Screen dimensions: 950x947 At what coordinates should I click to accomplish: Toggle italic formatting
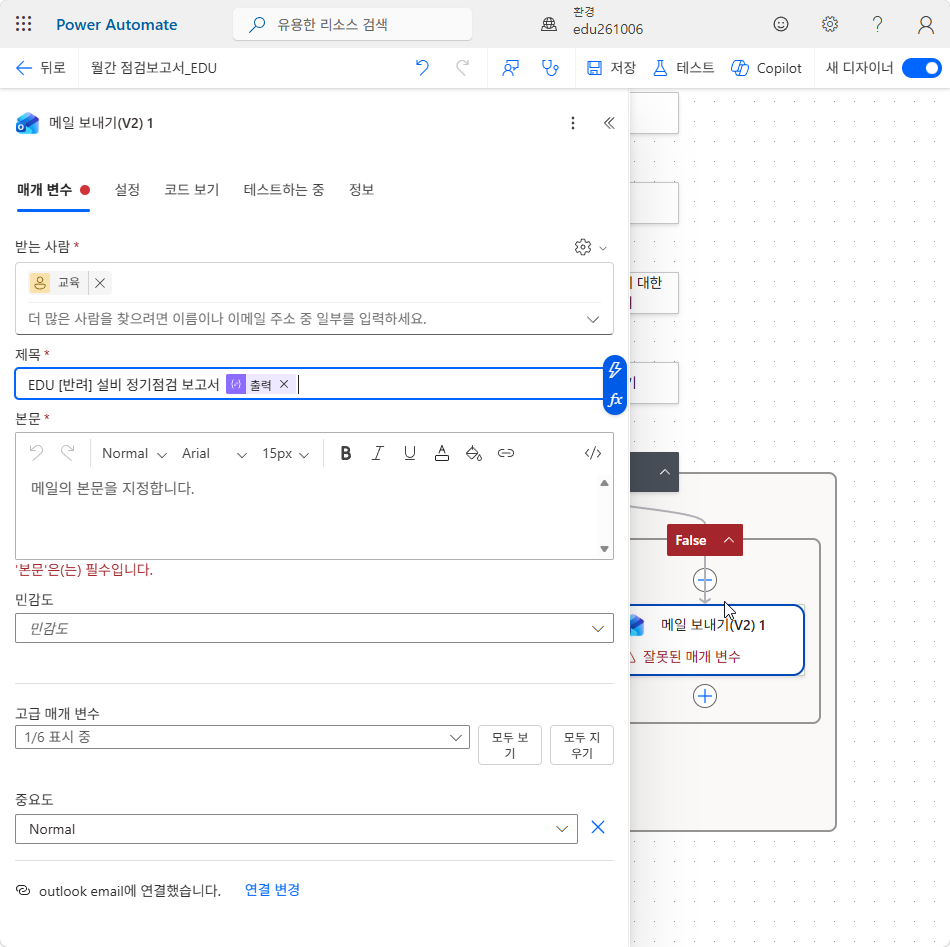377,453
